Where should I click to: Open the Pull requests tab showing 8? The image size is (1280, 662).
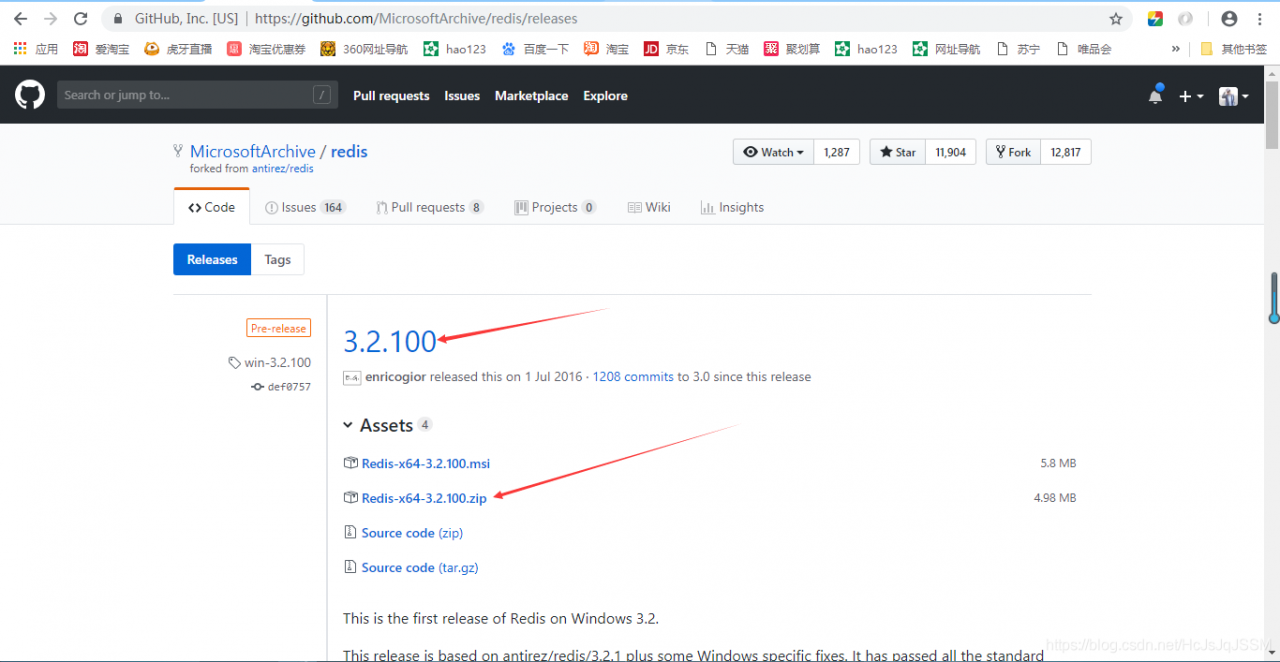pyautogui.click(x=429, y=207)
